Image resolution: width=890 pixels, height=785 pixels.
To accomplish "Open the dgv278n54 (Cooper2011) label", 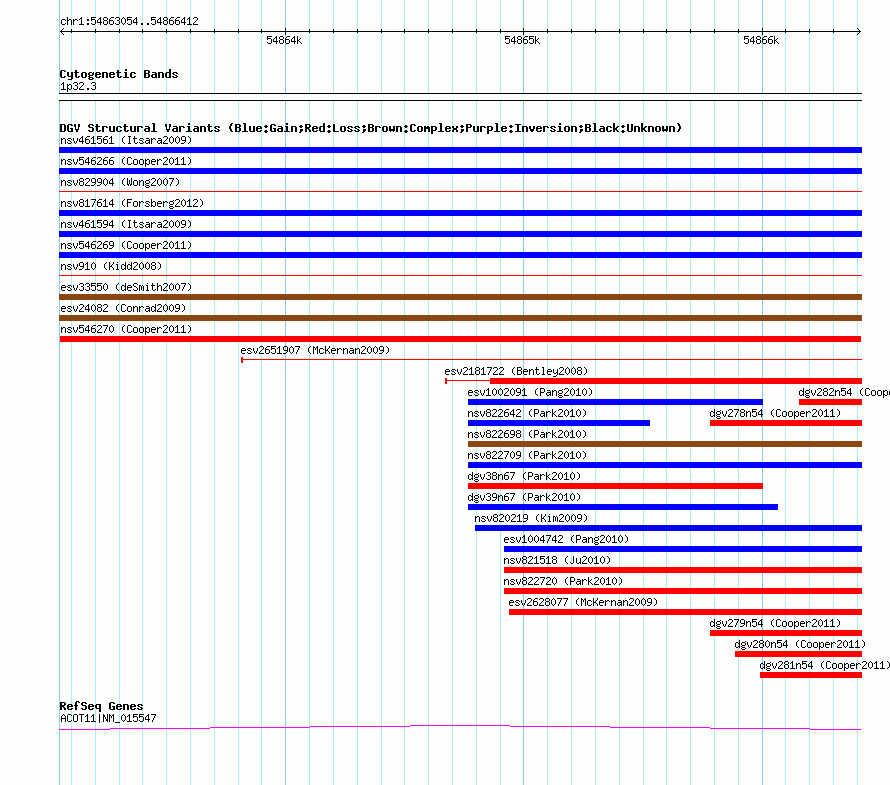I will coord(775,413).
